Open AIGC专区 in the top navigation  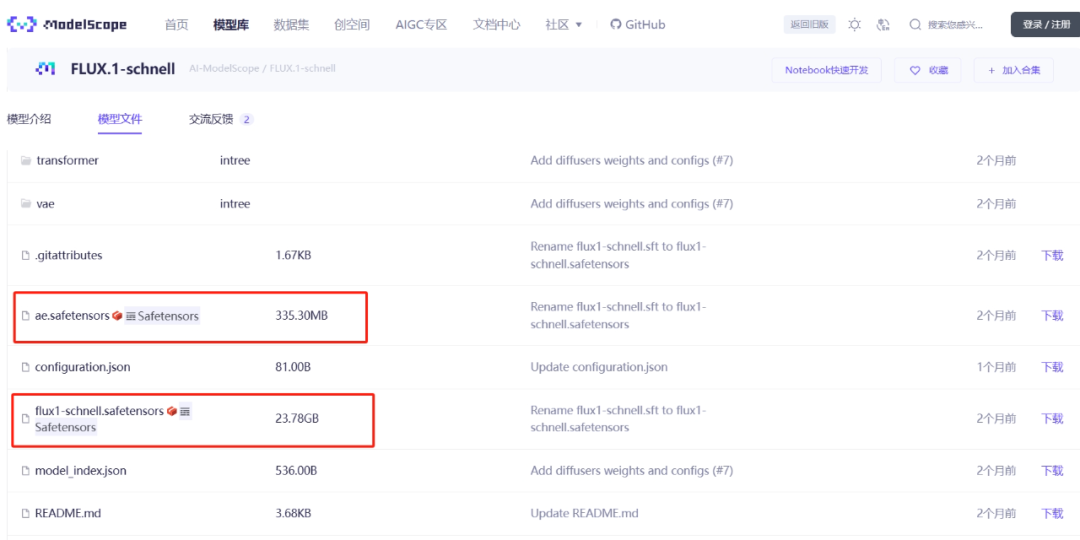point(422,25)
